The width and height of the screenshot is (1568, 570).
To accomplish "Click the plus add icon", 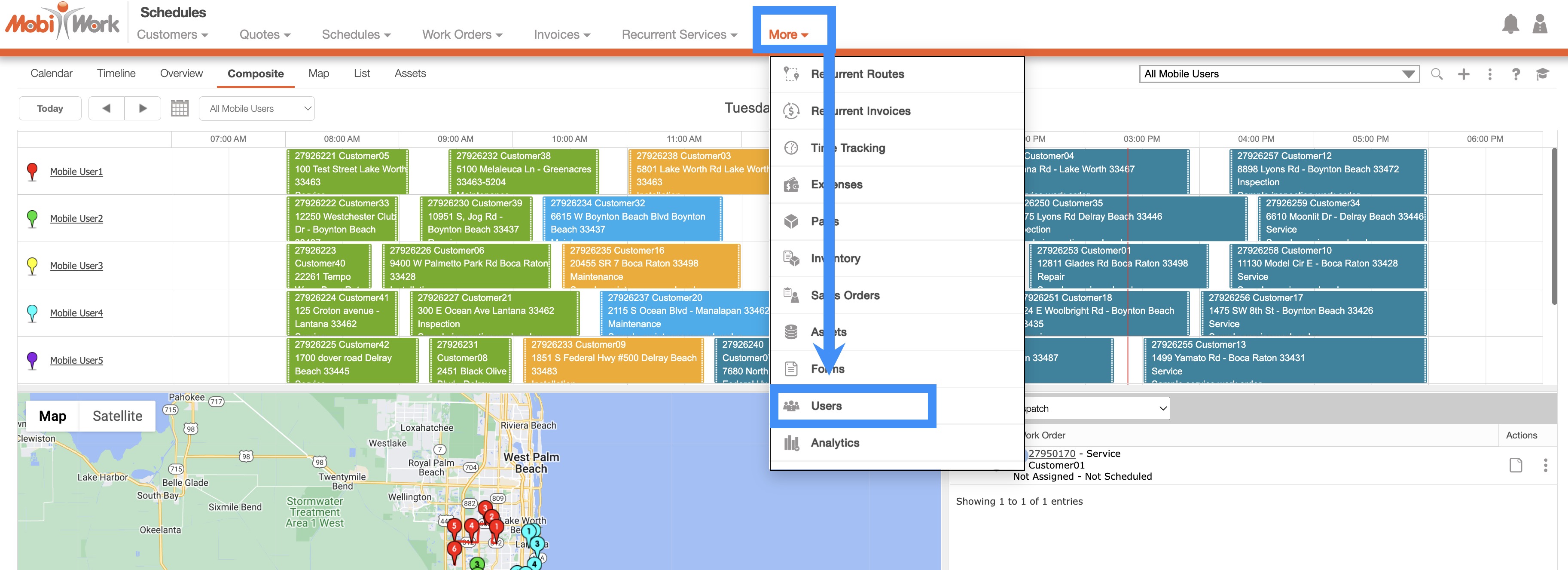I will (x=1463, y=74).
